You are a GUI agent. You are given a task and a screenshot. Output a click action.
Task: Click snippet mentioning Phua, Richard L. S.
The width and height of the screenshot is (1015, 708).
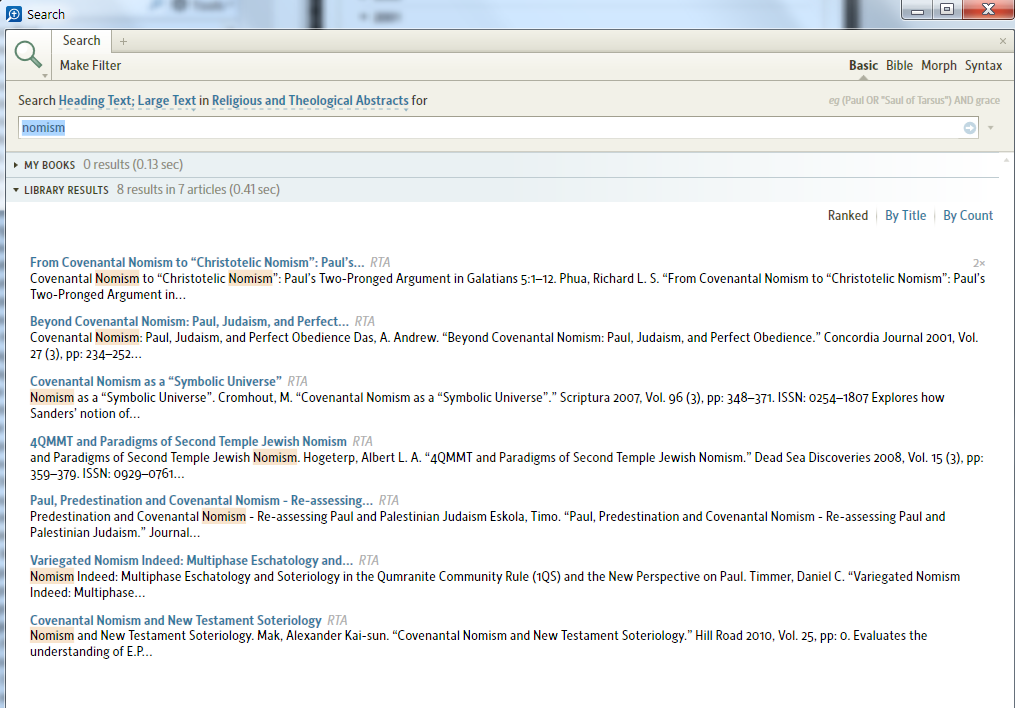pyautogui.click(x=508, y=286)
